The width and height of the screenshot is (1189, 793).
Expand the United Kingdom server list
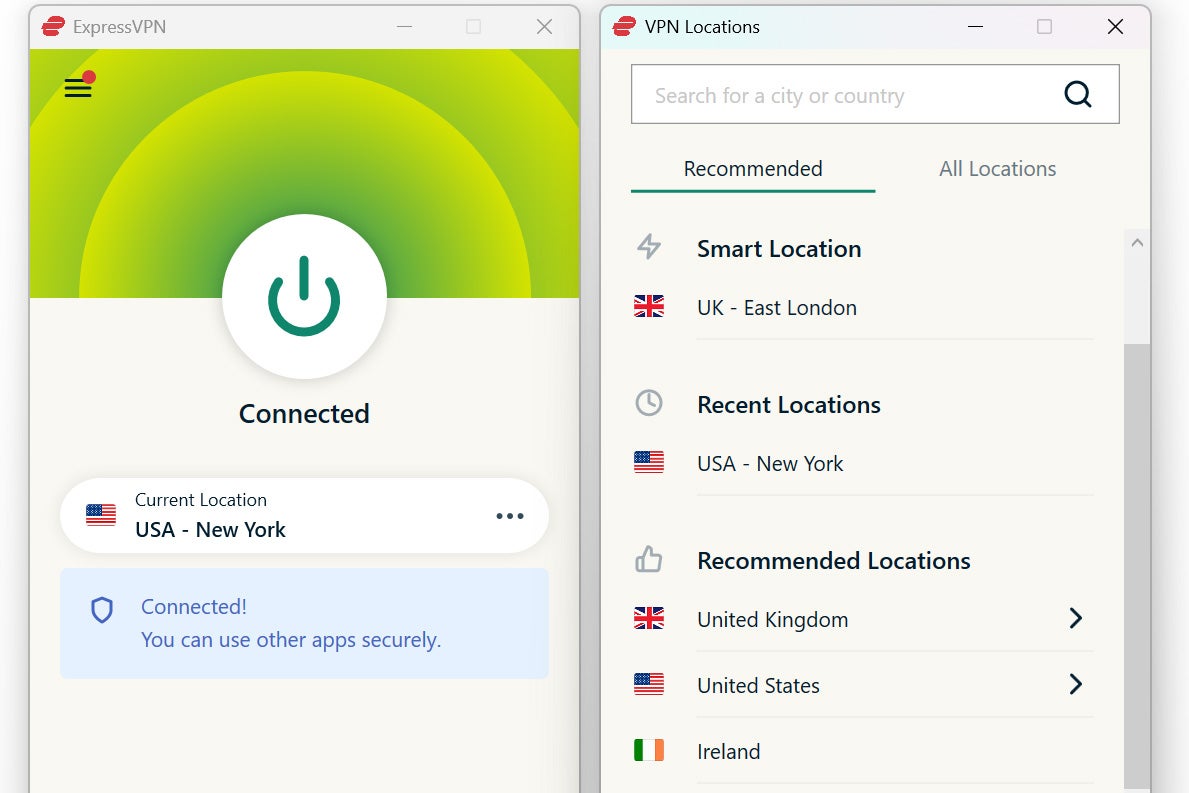click(1075, 619)
